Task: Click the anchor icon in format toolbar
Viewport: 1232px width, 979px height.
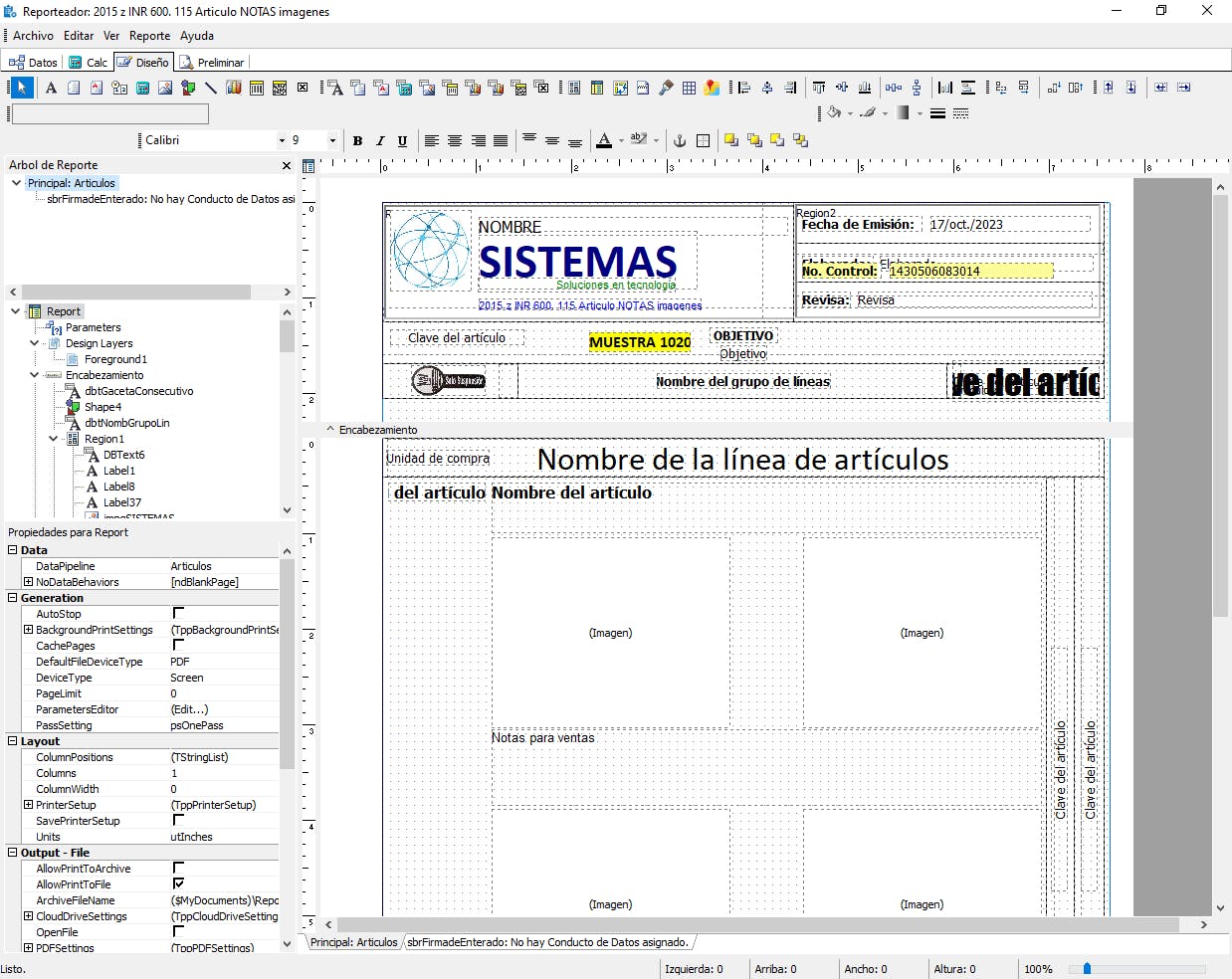Action: [x=680, y=140]
